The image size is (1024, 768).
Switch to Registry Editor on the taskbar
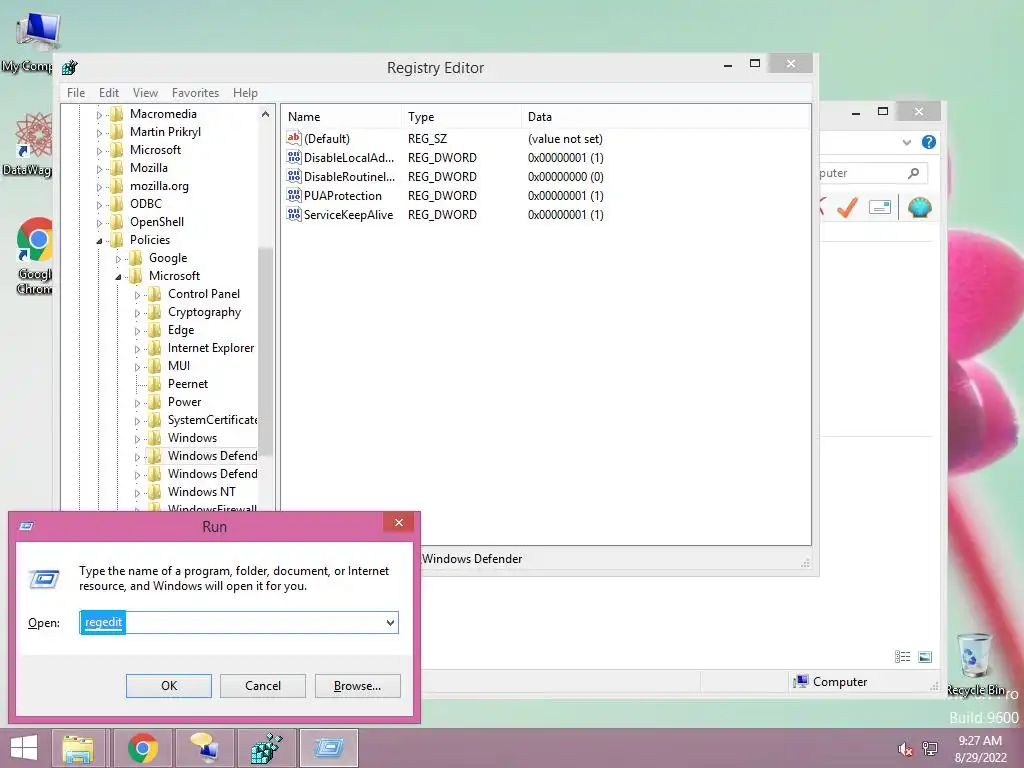[x=266, y=748]
